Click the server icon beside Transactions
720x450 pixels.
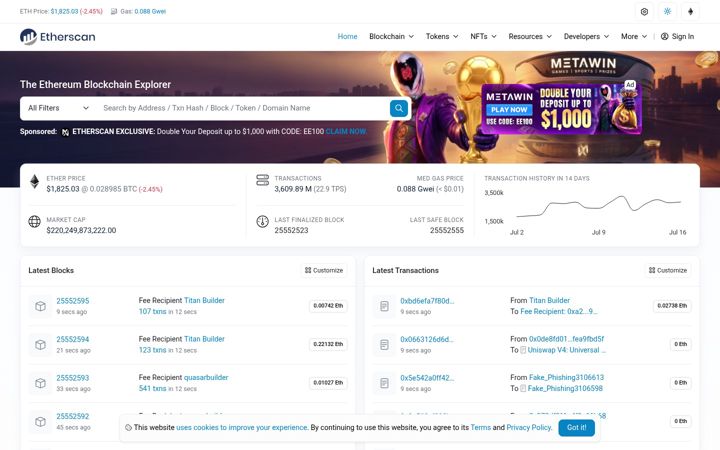[262, 180]
